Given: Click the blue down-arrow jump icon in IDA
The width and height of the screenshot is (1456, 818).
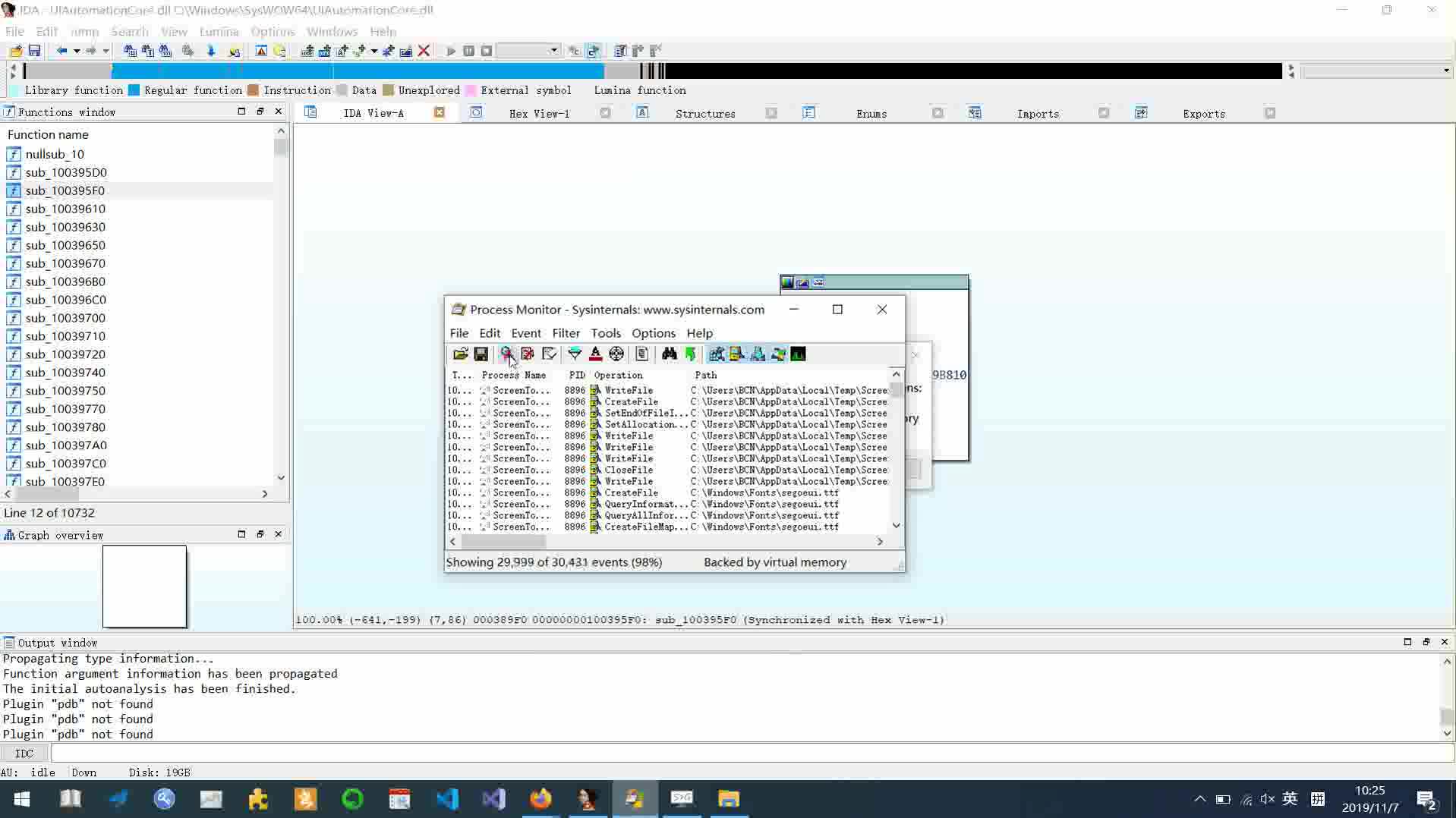Looking at the screenshot, I should [x=211, y=51].
